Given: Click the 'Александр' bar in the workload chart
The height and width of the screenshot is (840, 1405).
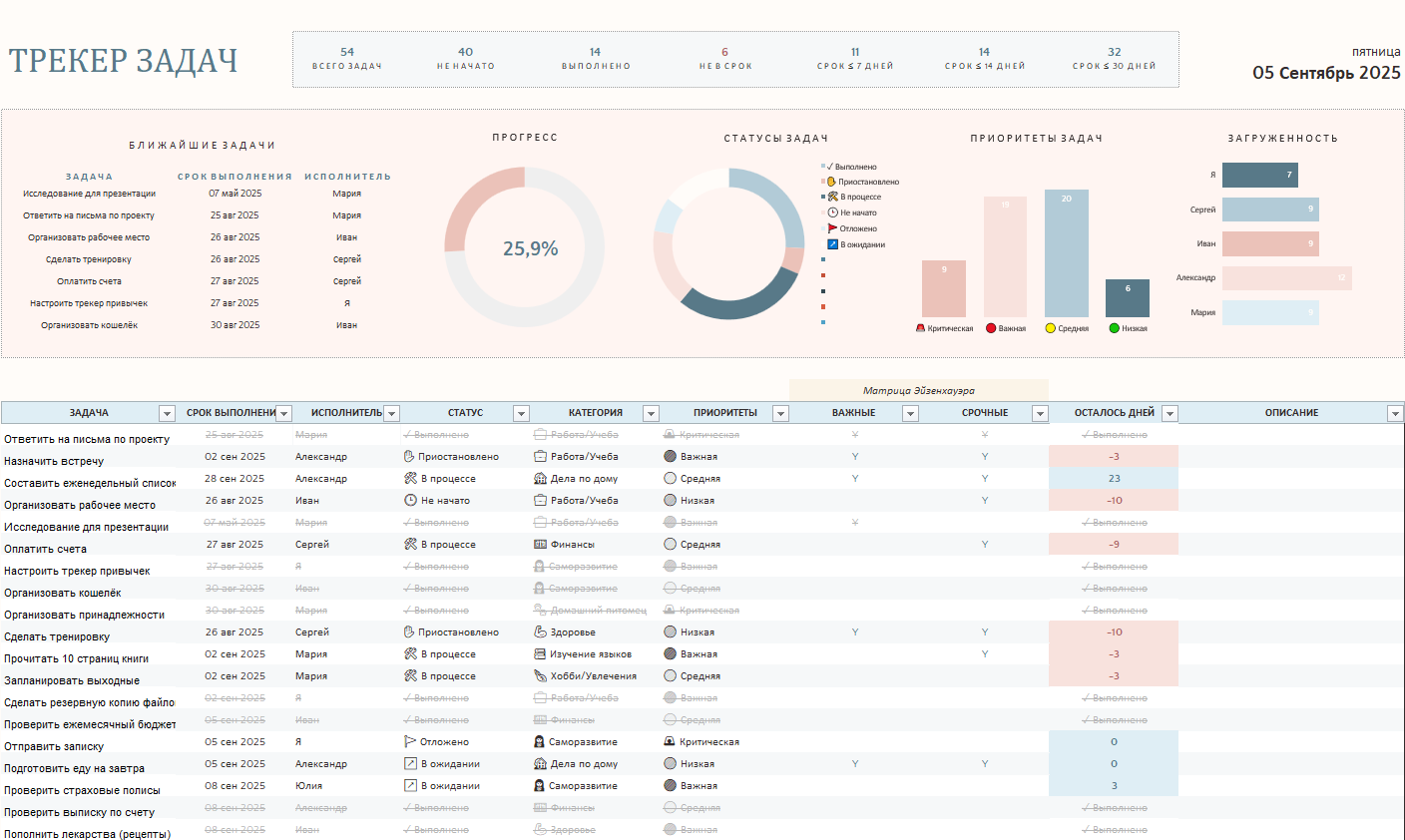Looking at the screenshot, I should 1286,278.
